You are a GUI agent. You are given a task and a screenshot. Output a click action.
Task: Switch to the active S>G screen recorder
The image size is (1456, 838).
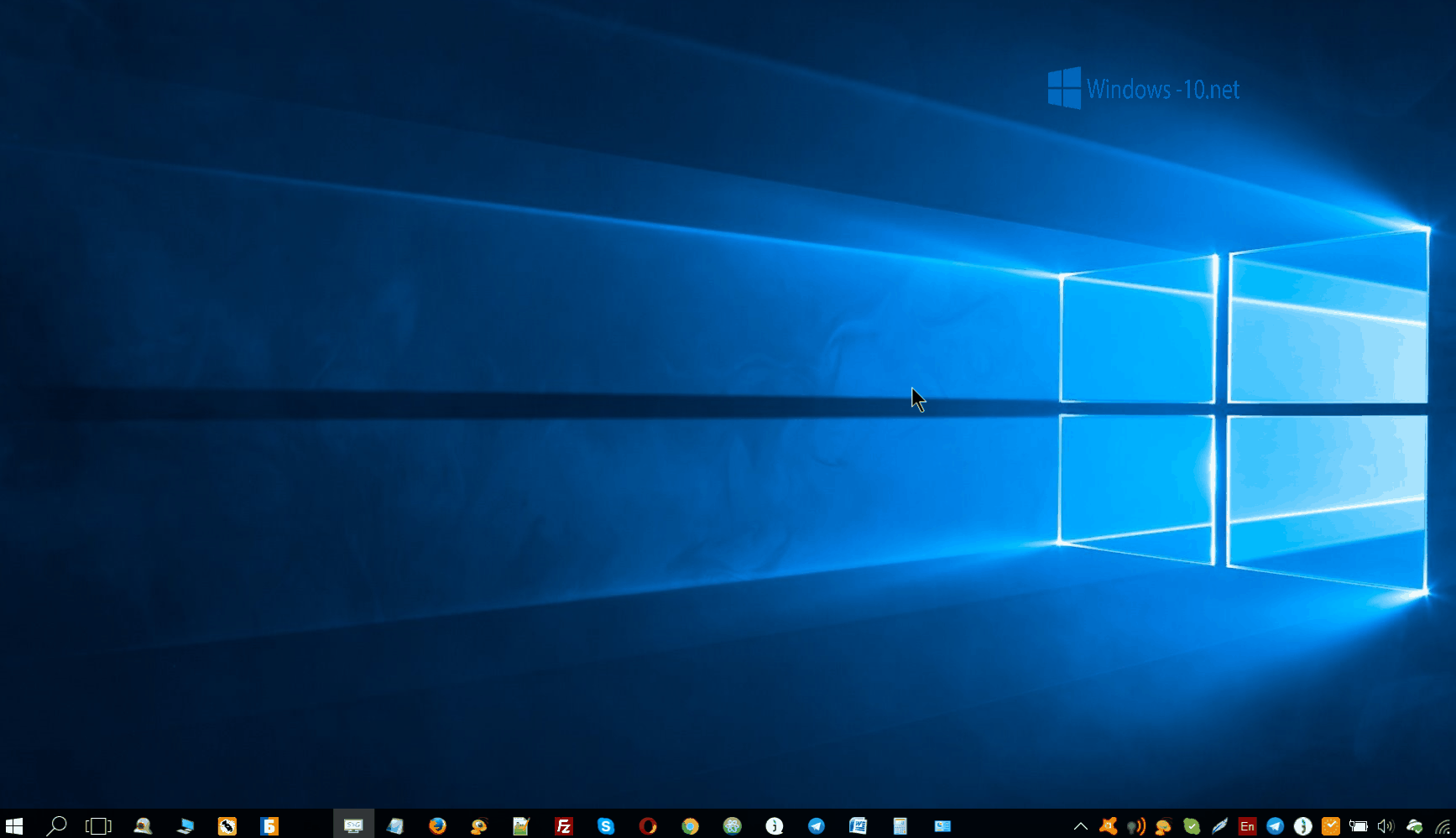tap(353, 826)
